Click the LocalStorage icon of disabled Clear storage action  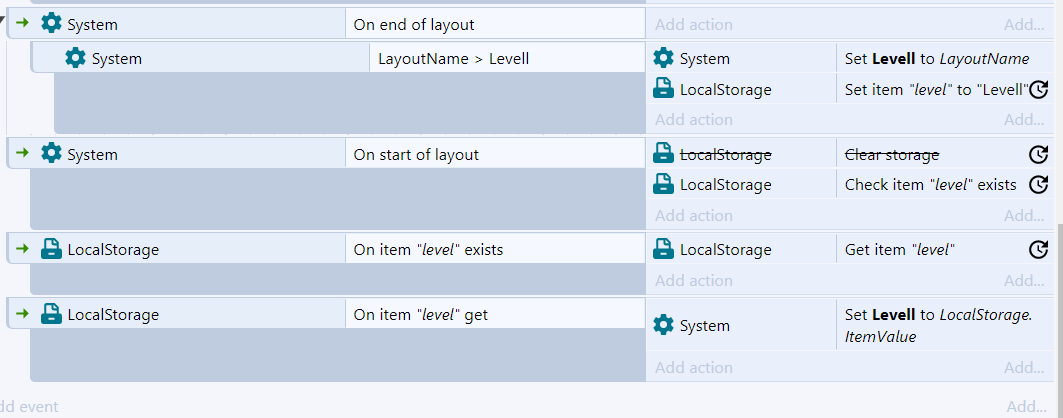[663, 154]
